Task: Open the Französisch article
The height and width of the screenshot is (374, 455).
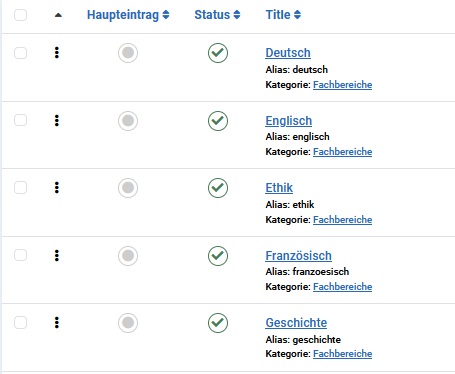Action: (298, 256)
